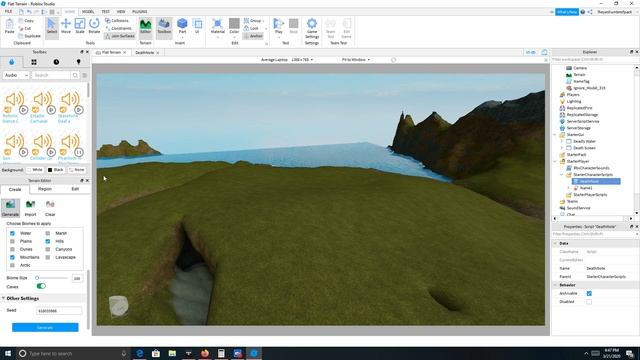Enable the Marsh biome checkbox

click(x=48, y=233)
